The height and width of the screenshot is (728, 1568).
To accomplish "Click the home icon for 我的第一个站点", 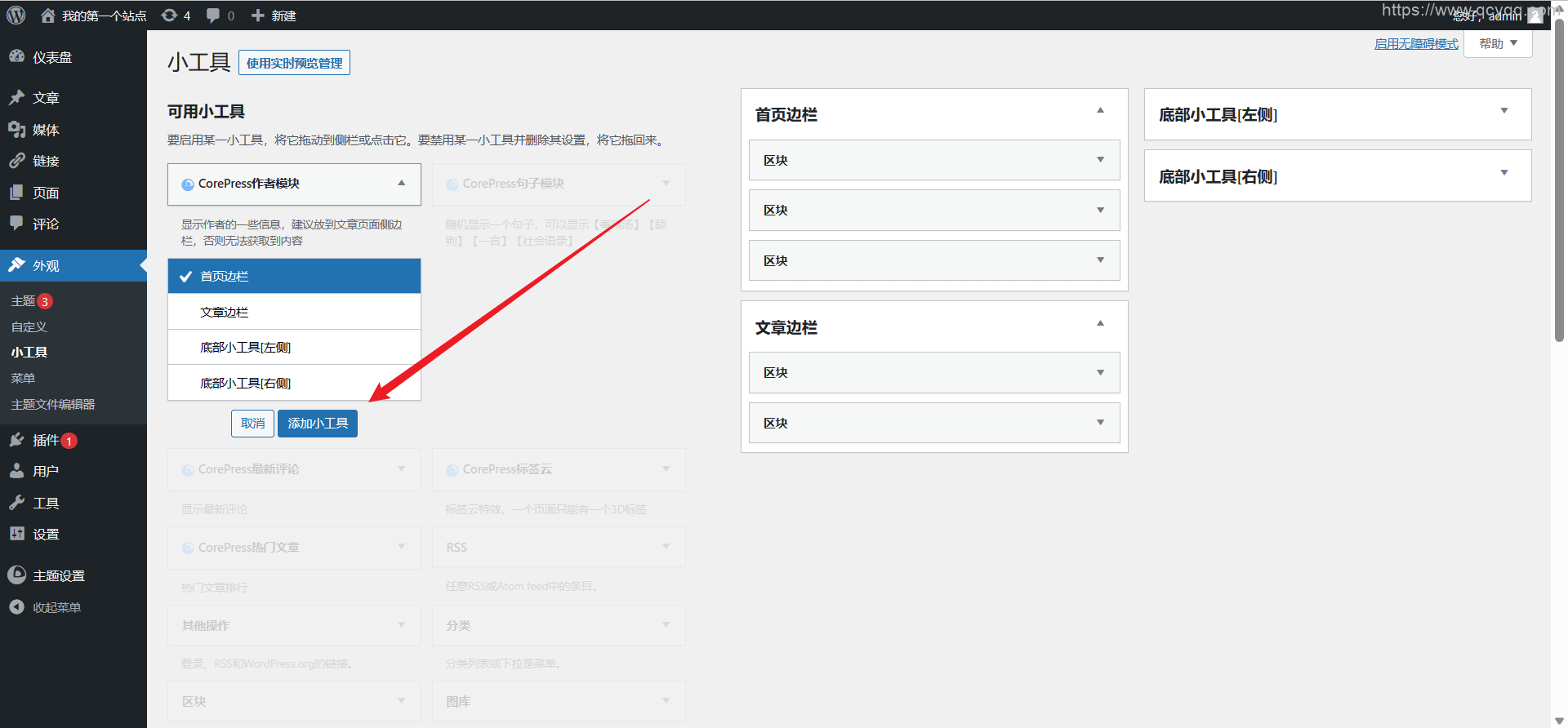I will pos(48,16).
